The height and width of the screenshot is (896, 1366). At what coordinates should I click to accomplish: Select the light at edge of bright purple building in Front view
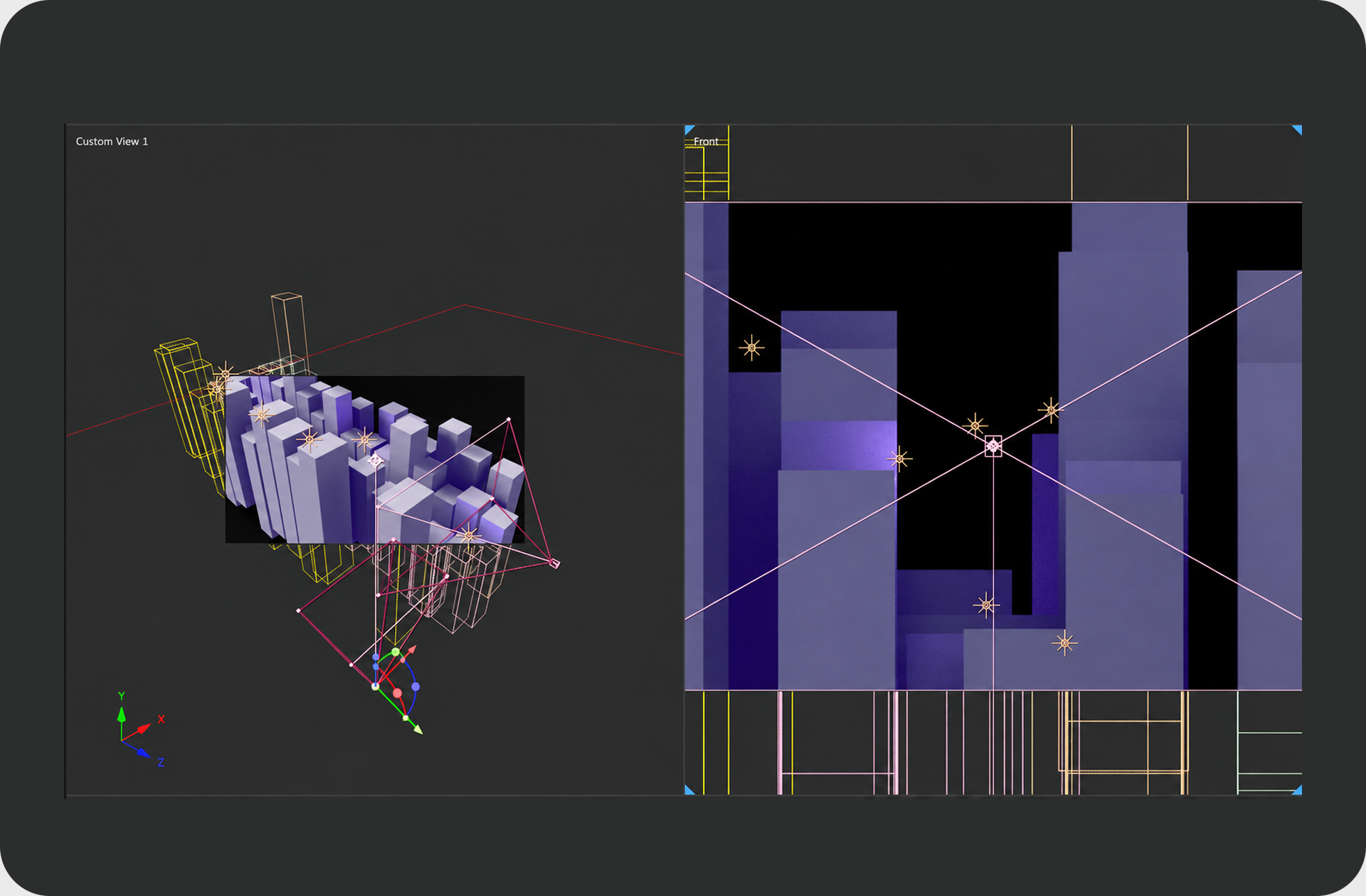(x=899, y=459)
